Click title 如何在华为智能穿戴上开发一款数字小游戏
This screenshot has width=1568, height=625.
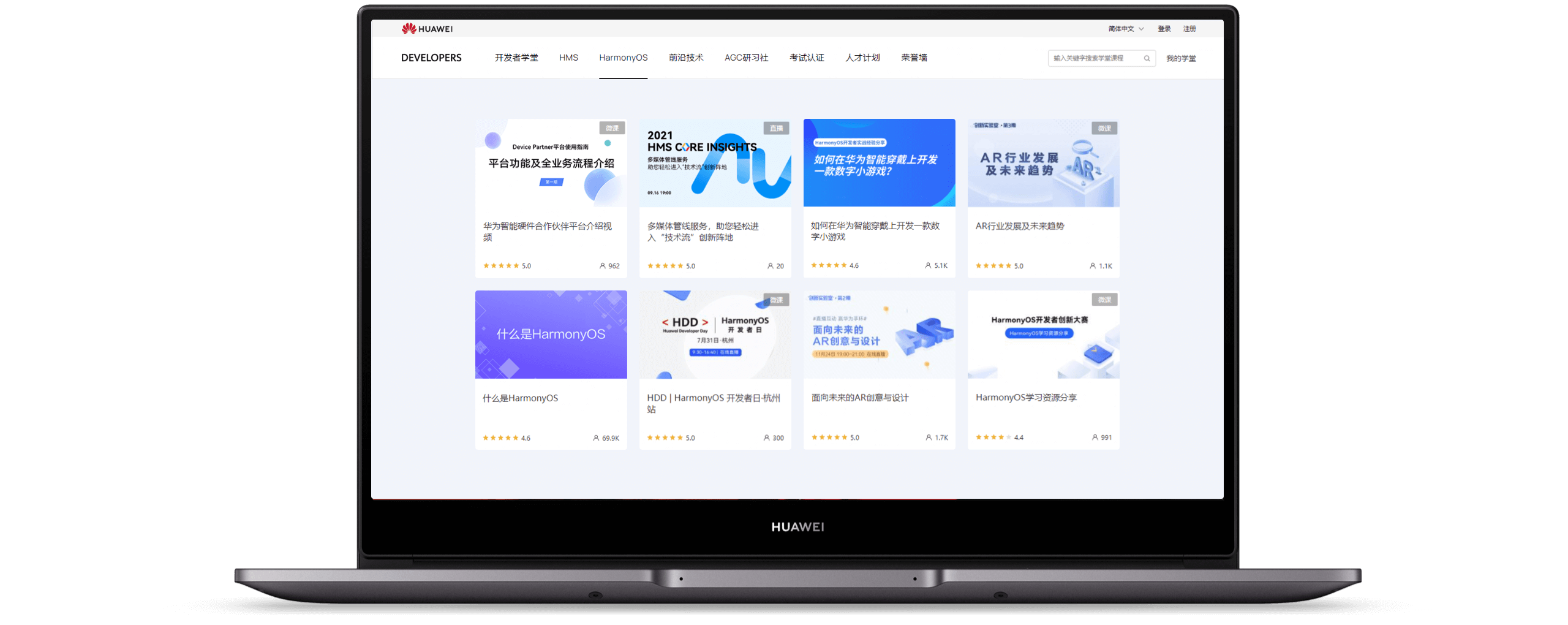(x=875, y=231)
